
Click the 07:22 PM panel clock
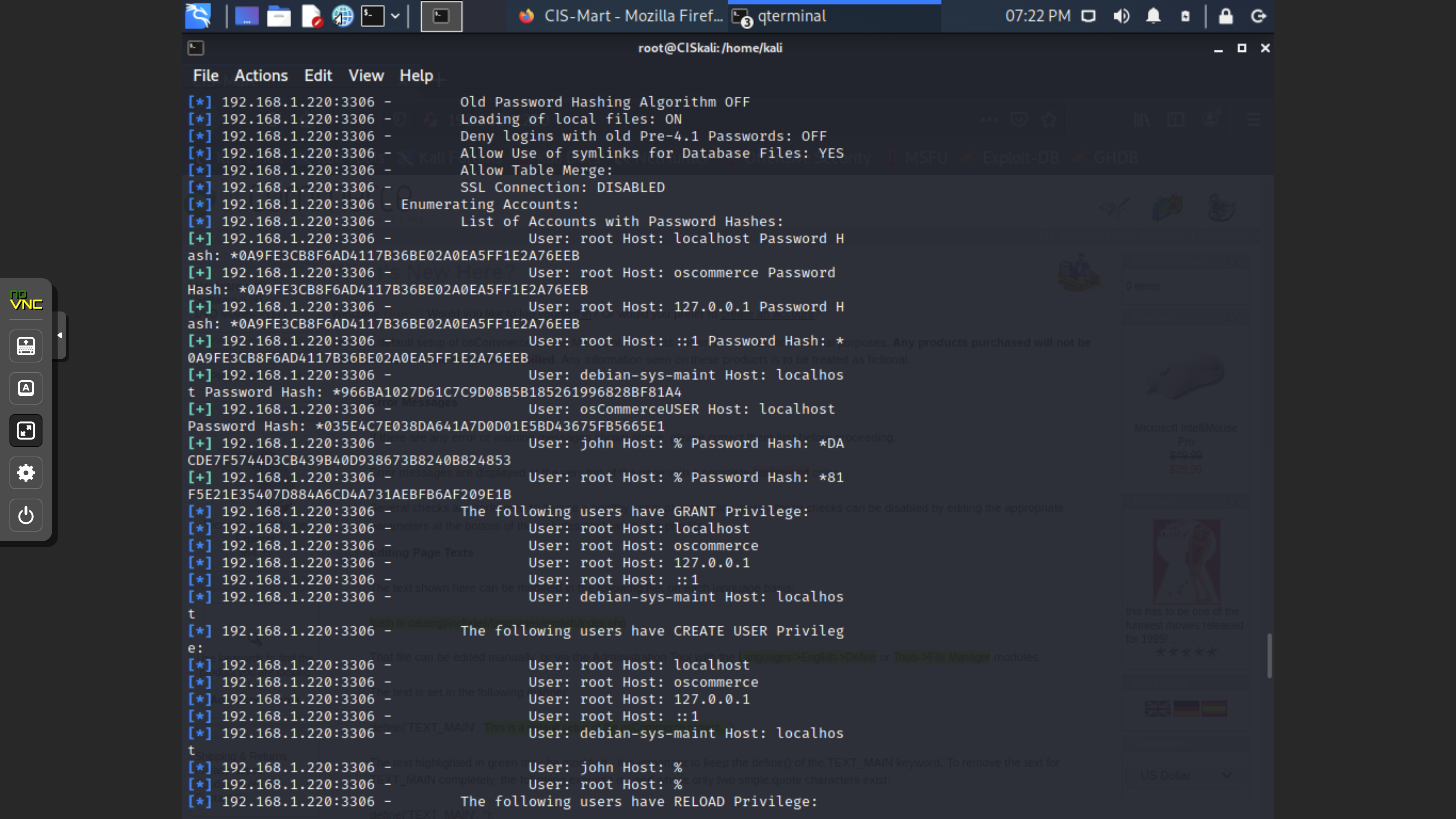click(x=1038, y=16)
